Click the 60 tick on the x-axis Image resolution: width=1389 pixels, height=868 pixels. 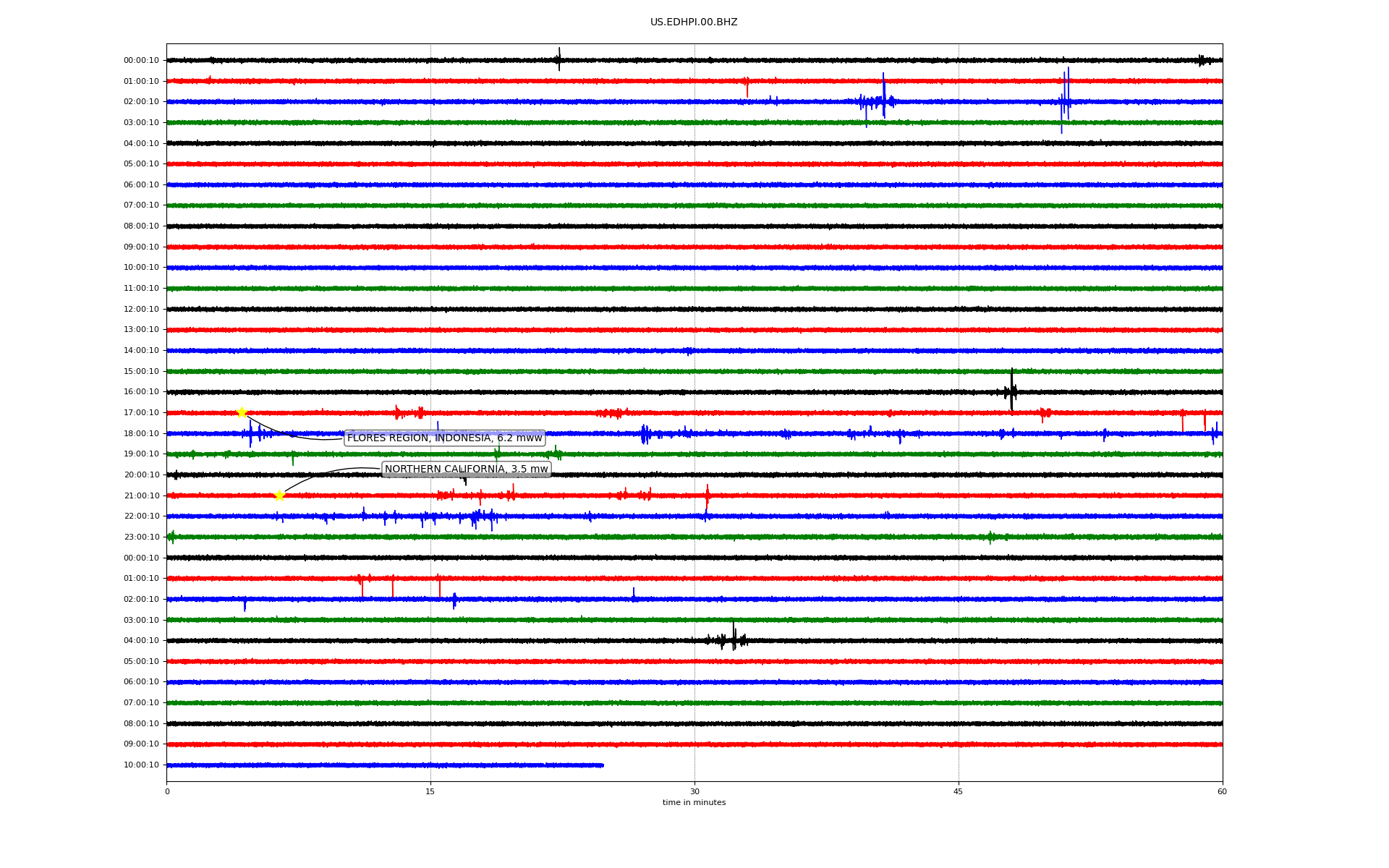1222,791
